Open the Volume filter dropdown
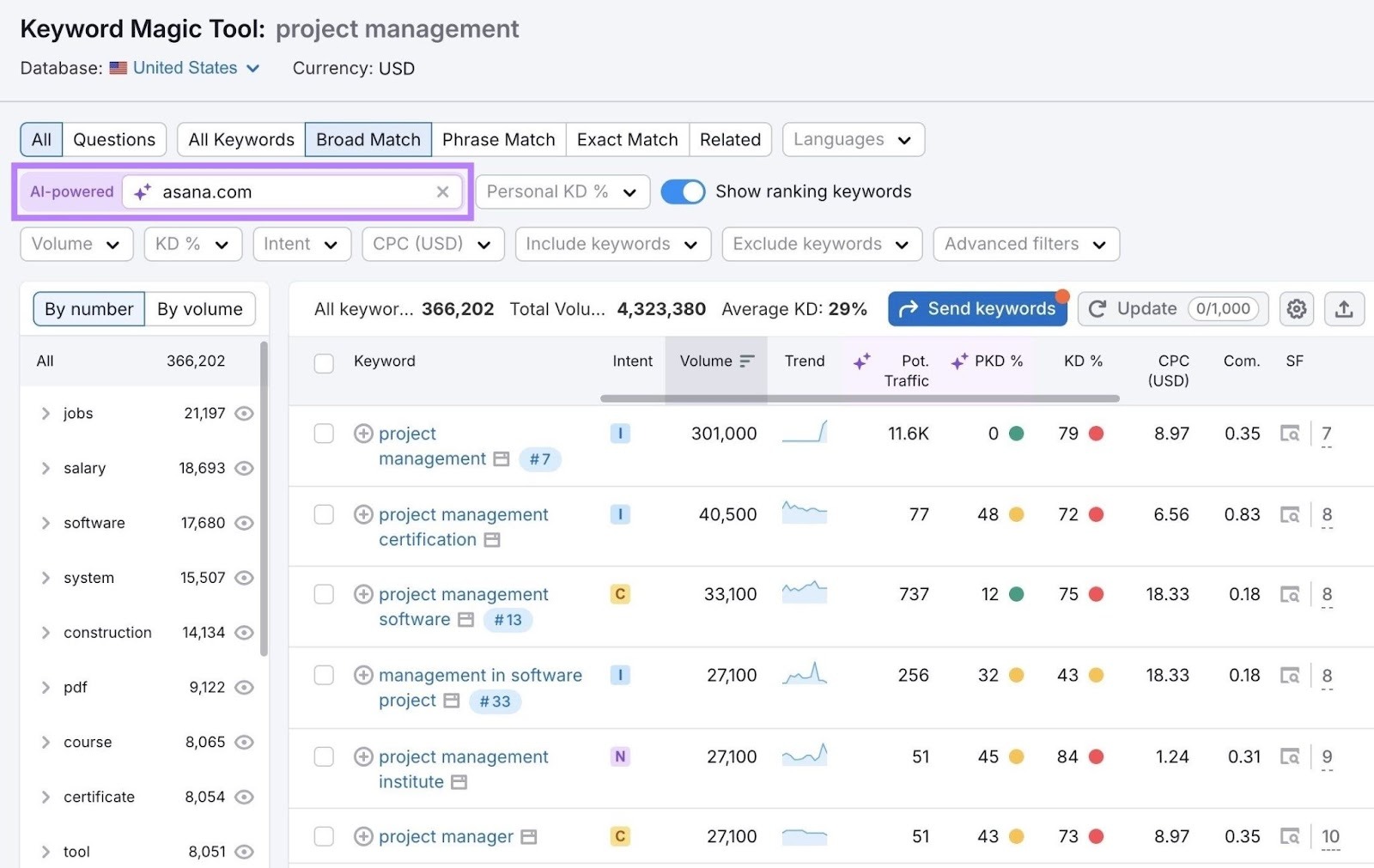This screenshot has height=868, width=1374. (x=76, y=244)
